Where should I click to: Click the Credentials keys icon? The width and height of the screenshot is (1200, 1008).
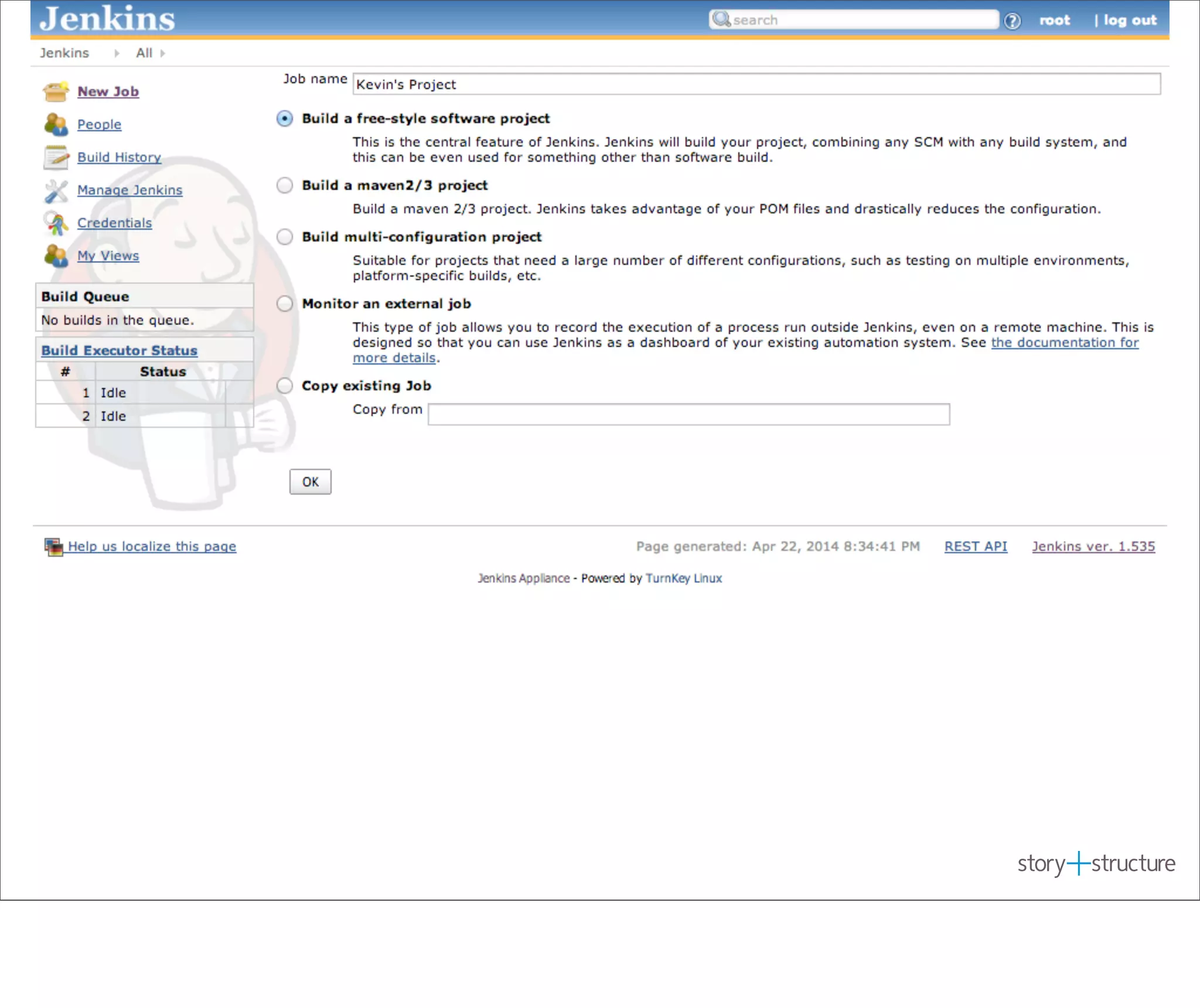point(56,223)
